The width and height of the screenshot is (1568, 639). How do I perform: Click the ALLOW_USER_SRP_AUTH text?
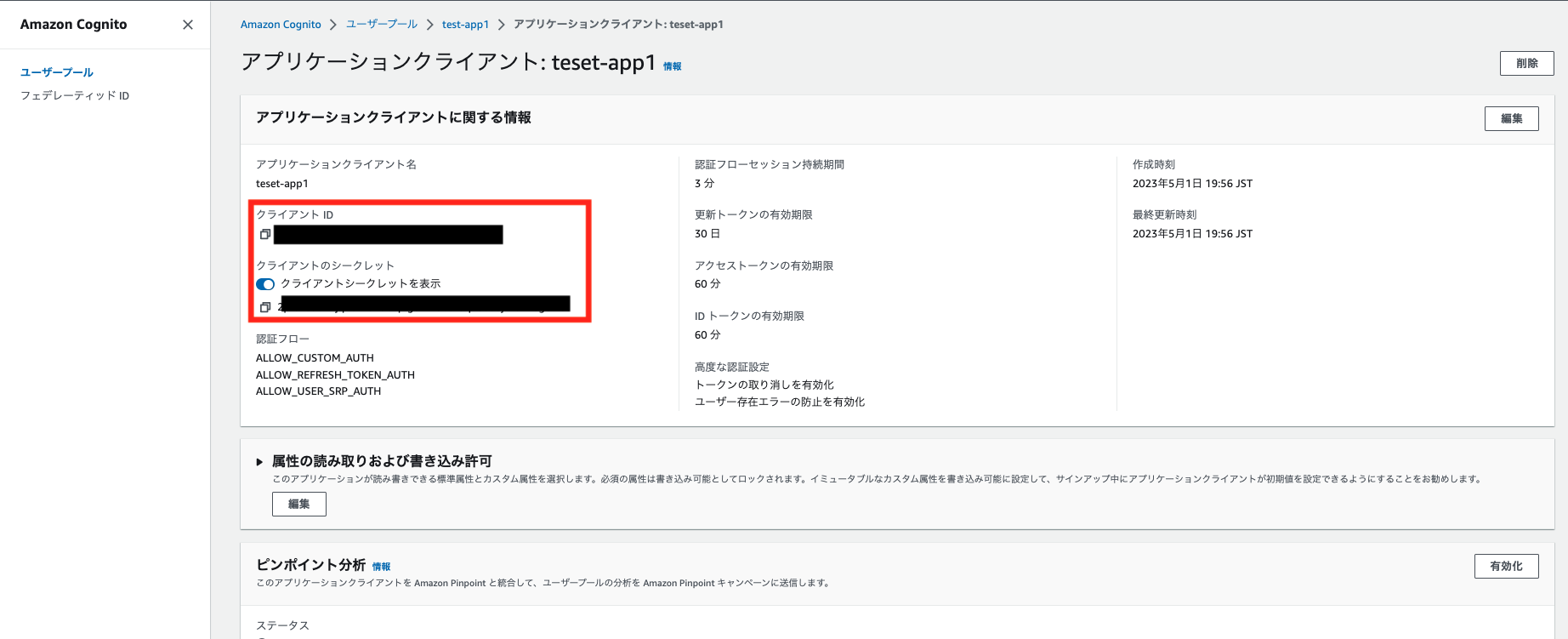(318, 391)
